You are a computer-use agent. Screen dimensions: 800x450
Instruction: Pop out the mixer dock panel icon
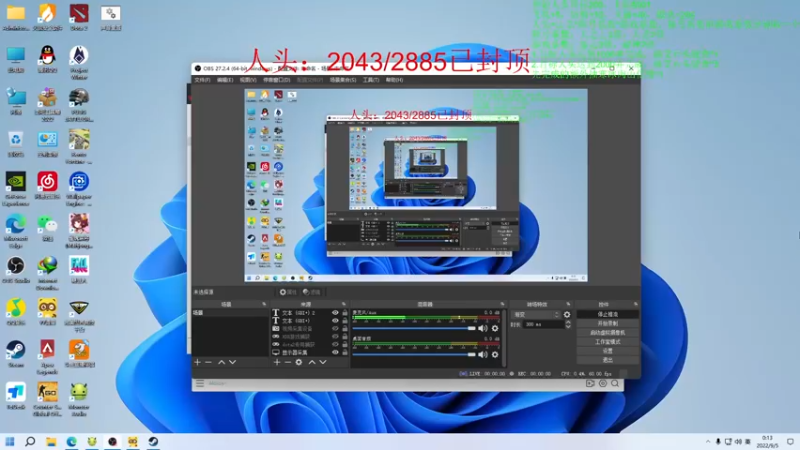503,304
